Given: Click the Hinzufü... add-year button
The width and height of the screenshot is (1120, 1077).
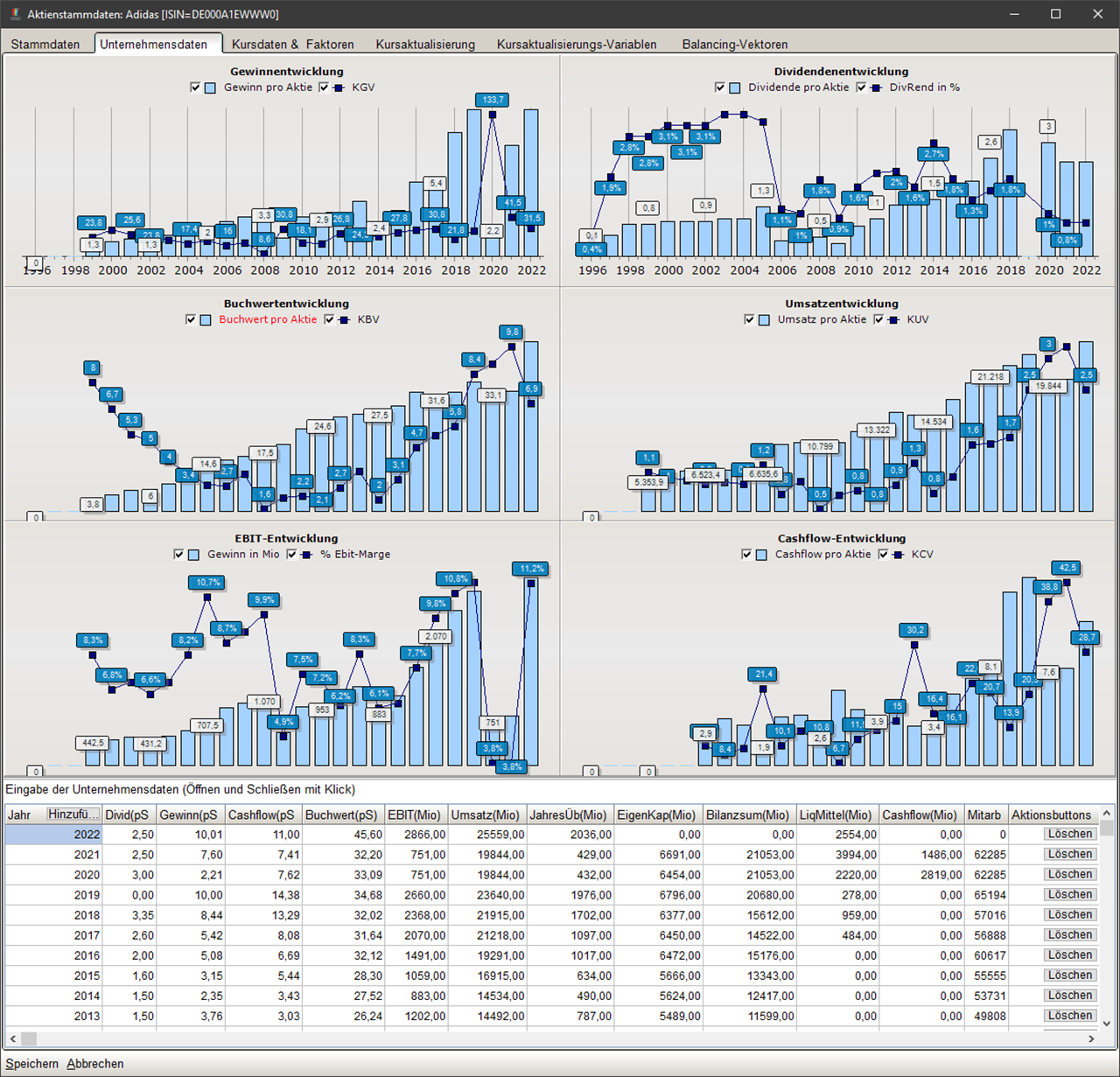Looking at the screenshot, I should pyautogui.click(x=73, y=815).
